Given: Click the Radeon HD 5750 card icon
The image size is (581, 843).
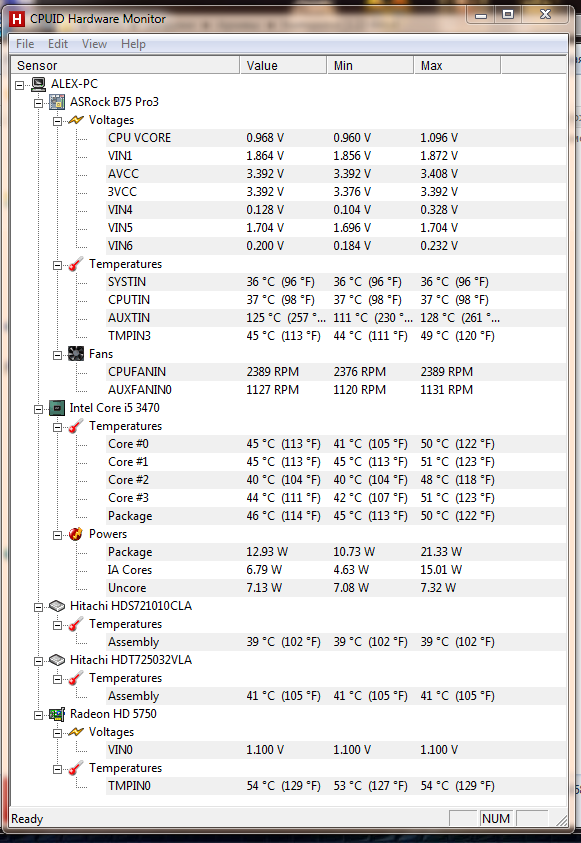Looking at the screenshot, I should [x=57, y=714].
